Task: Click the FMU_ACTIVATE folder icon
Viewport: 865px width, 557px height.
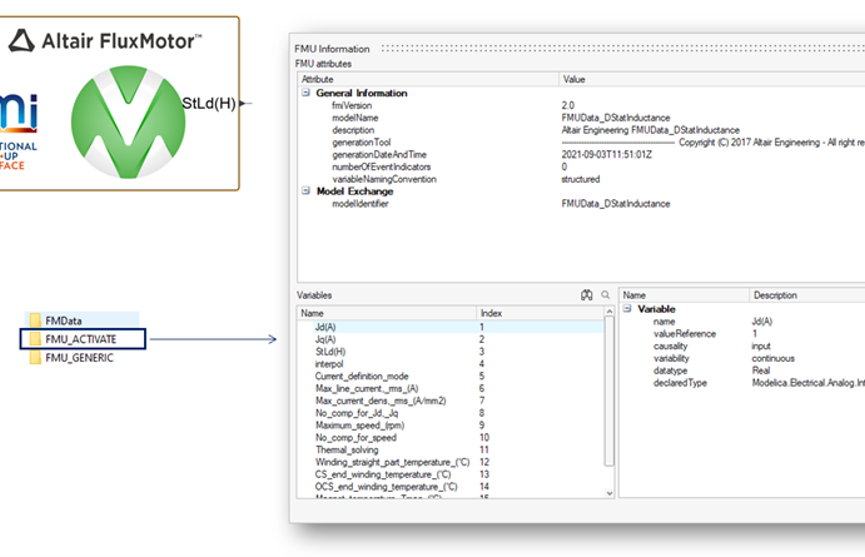Action: click(x=35, y=339)
